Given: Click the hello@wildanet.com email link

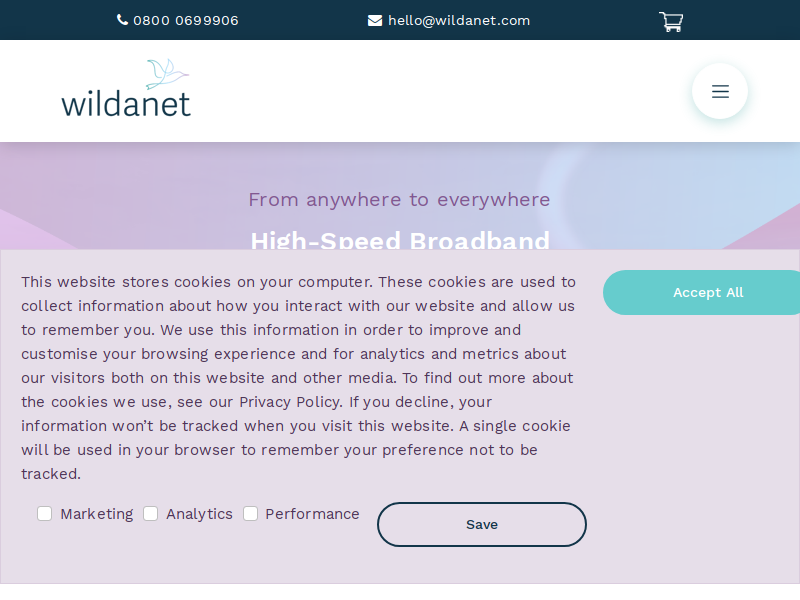Looking at the screenshot, I should coord(459,20).
